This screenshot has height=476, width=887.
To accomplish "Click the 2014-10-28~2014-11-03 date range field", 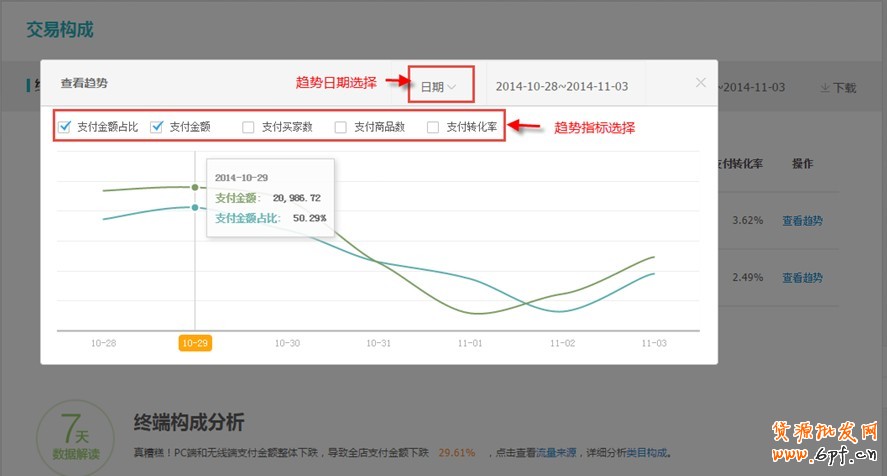I will [561, 87].
